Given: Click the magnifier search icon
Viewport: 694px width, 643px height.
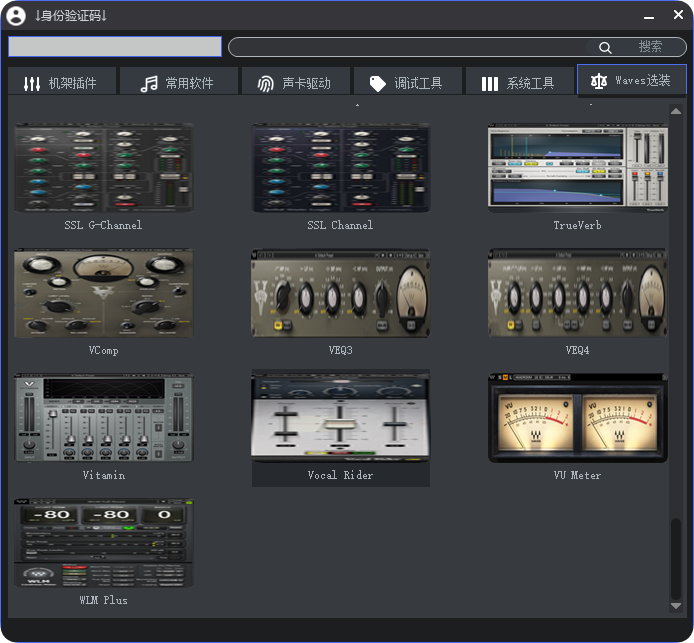Looking at the screenshot, I should point(605,47).
